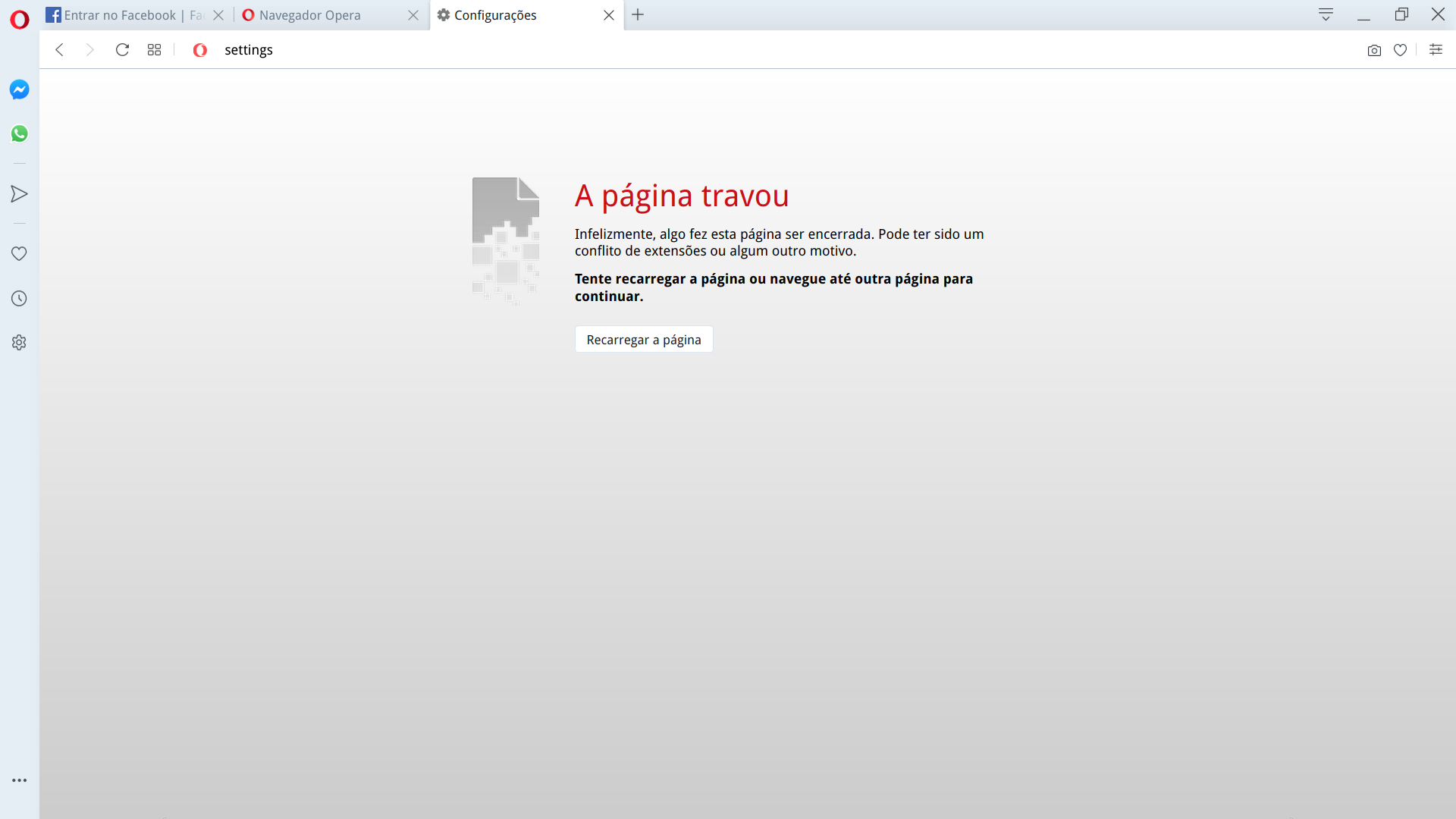The width and height of the screenshot is (1456, 819).
Task: Click the more options sidebar icon
Action: pyautogui.click(x=19, y=780)
